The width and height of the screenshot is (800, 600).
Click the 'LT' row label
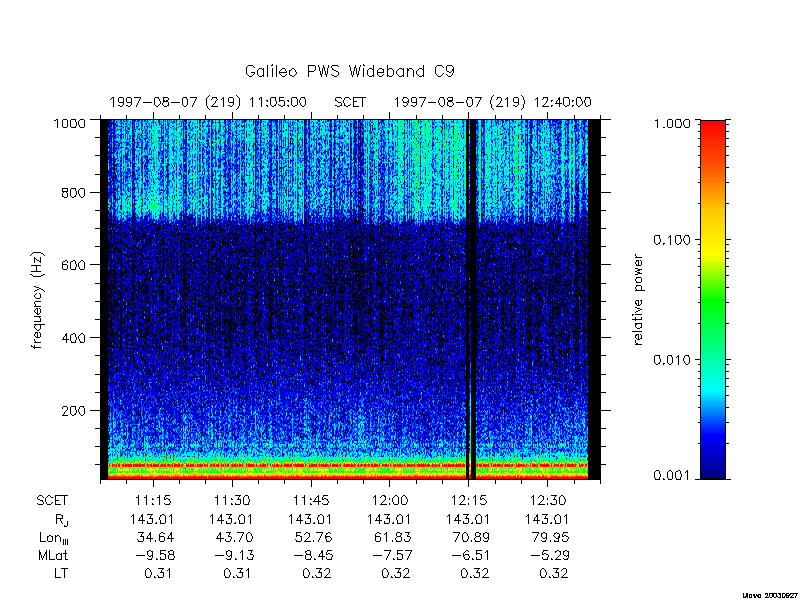61,573
